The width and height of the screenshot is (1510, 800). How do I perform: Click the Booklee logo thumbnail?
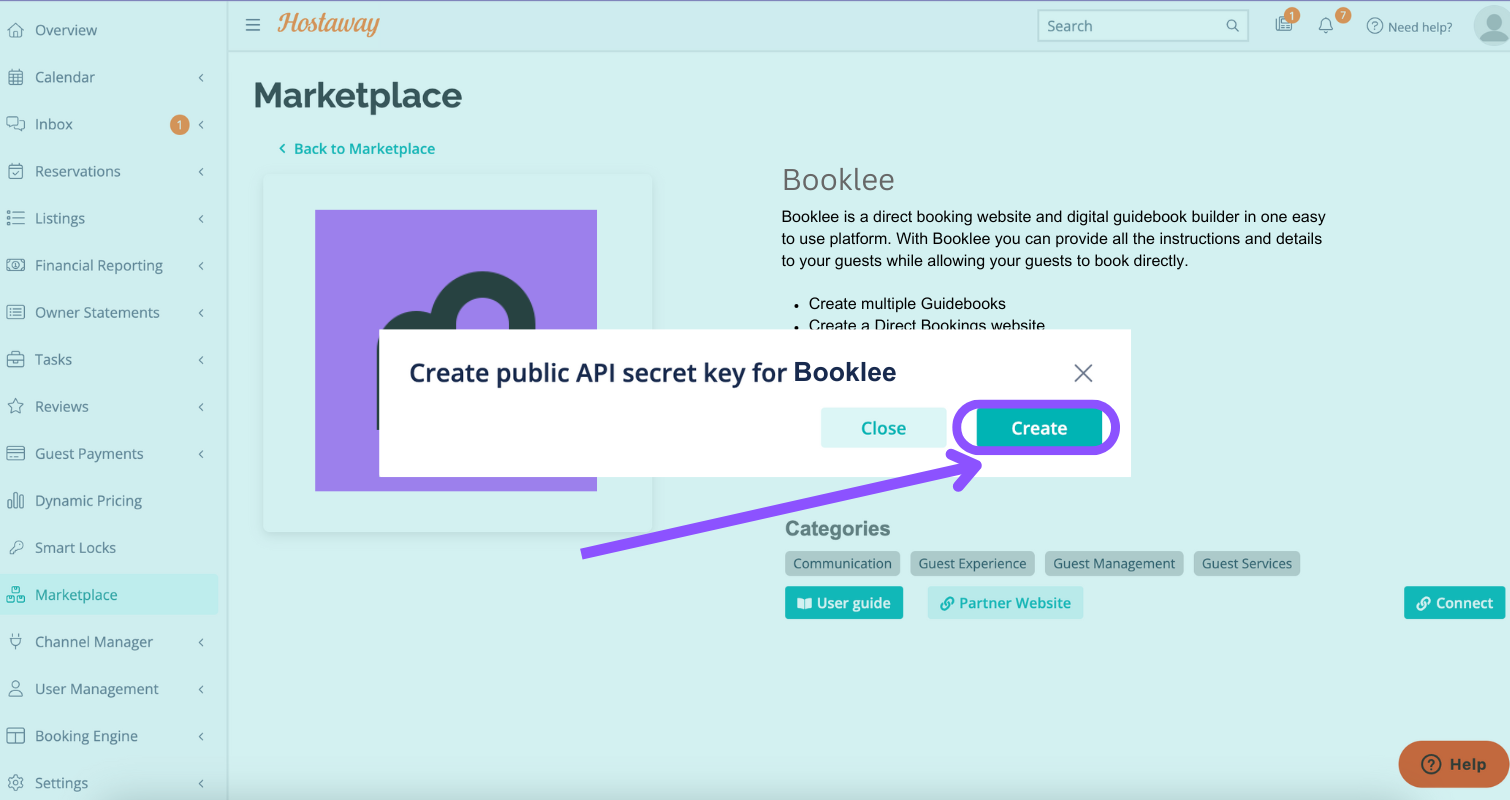point(456,350)
